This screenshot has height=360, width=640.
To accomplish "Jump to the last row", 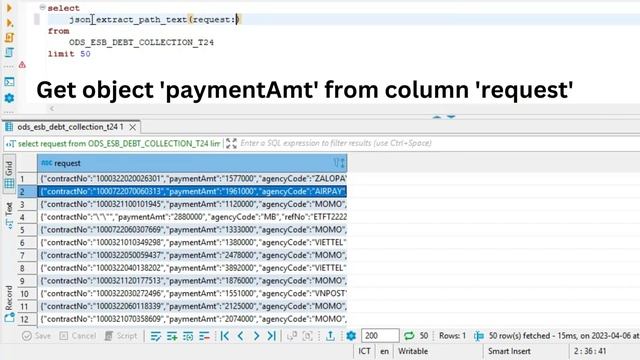I will 272,336.
